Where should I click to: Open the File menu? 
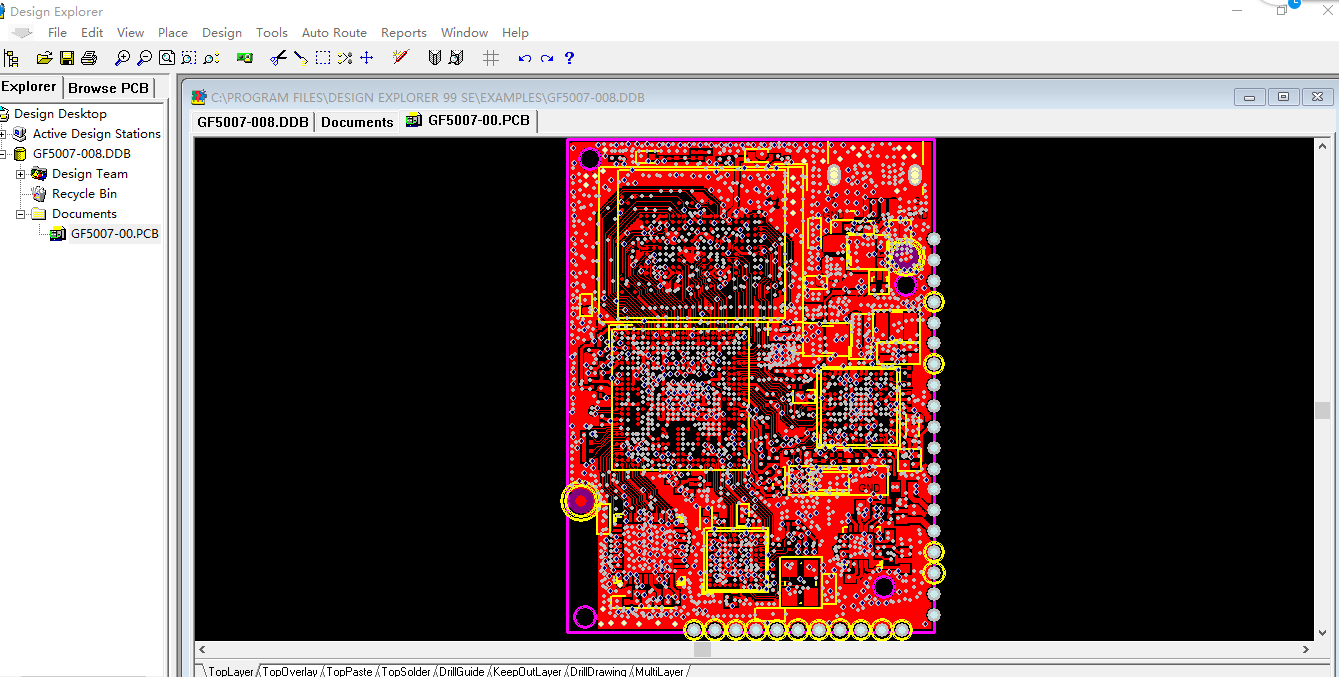pyautogui.click(x=58, y=33)
